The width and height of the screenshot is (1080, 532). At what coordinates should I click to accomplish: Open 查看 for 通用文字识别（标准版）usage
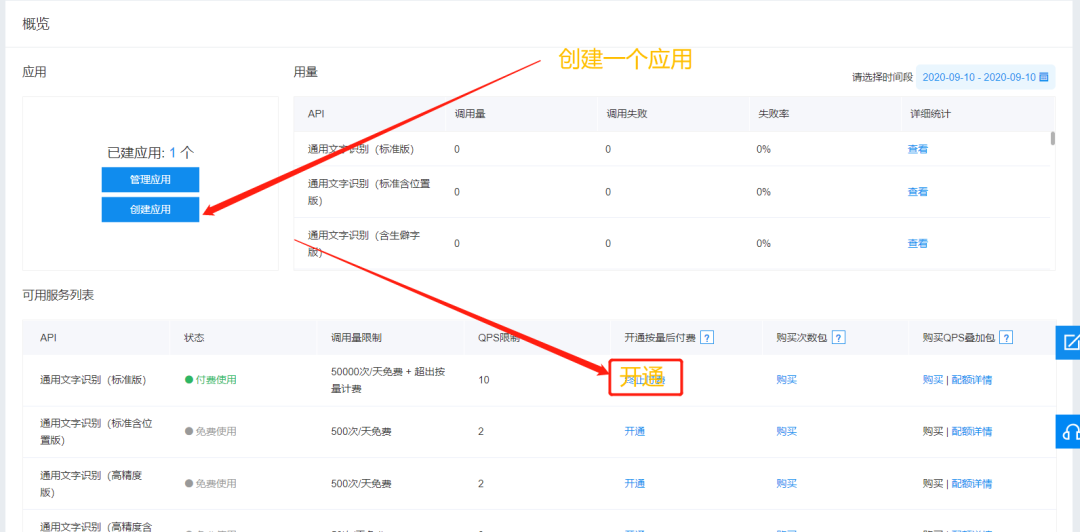click(x=917, y=149)
